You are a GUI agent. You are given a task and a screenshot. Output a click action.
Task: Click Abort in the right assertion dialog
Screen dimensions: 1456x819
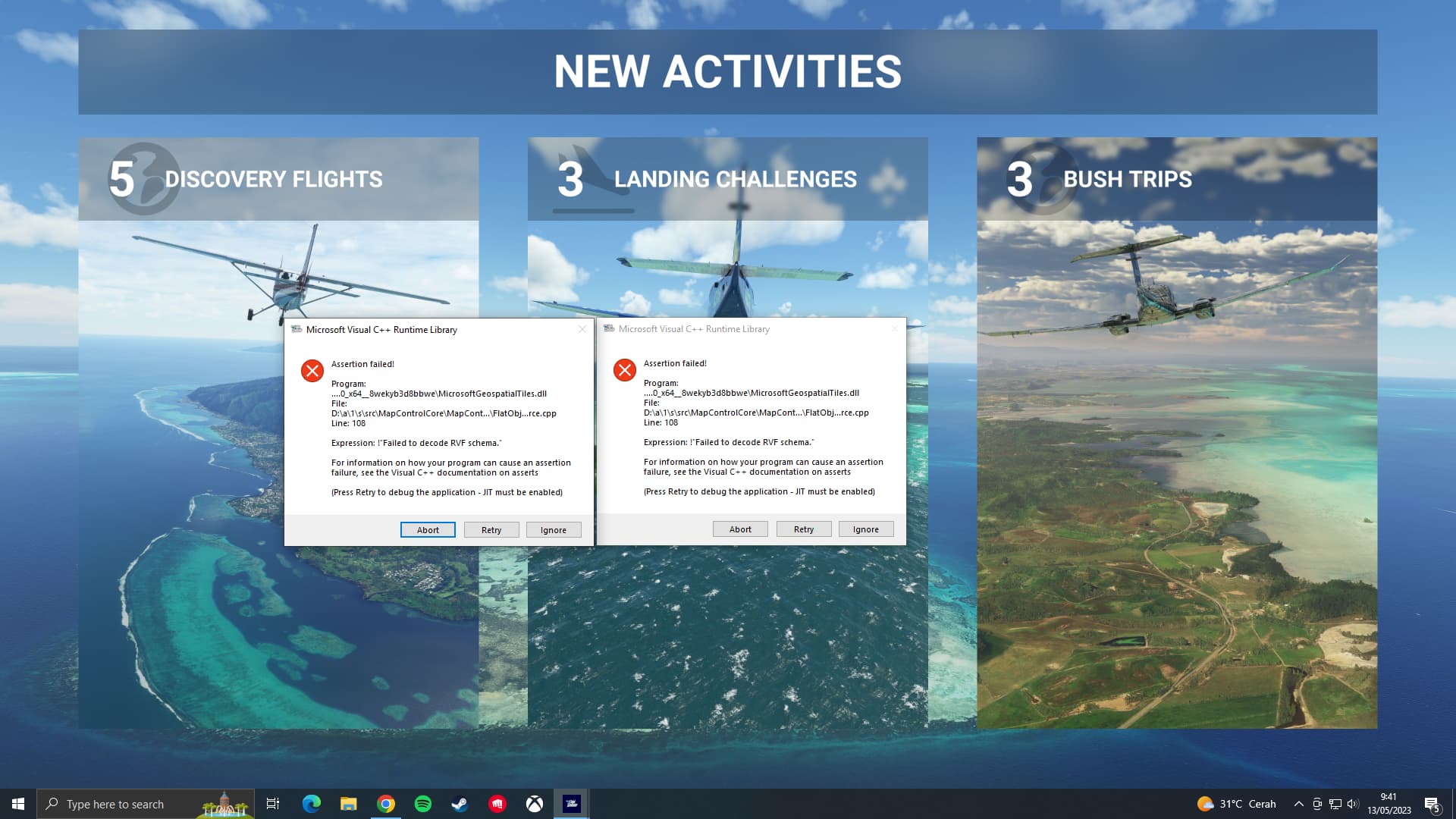click(740, 529)
